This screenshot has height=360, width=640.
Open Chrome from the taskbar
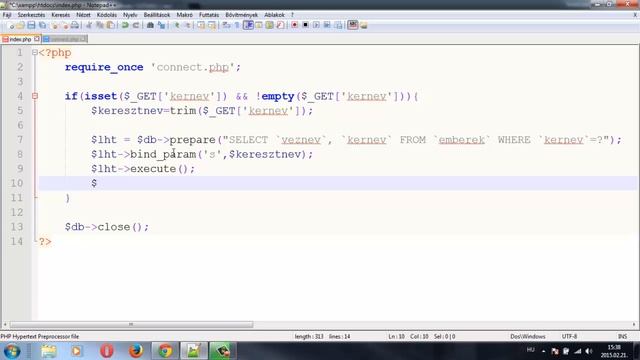[x=165, y=351]
